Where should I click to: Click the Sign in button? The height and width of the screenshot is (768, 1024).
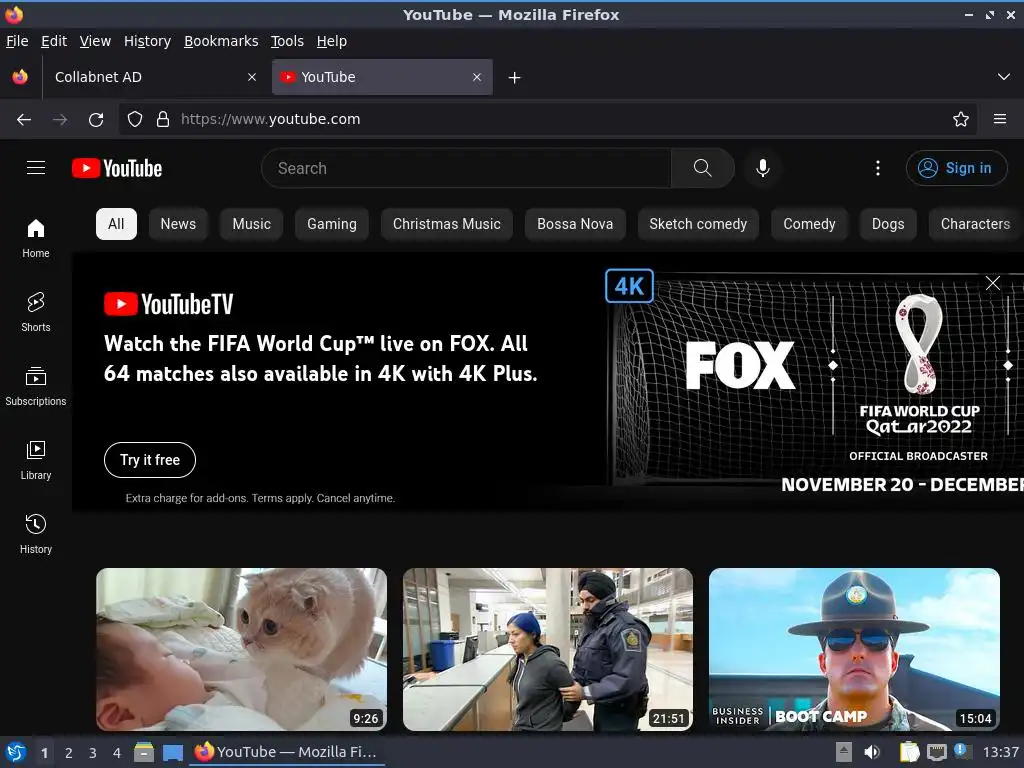[956, 168]
